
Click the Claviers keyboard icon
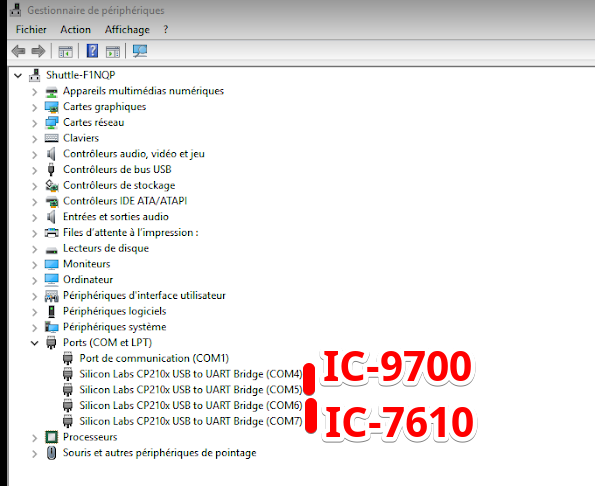[x=51, y=138]
